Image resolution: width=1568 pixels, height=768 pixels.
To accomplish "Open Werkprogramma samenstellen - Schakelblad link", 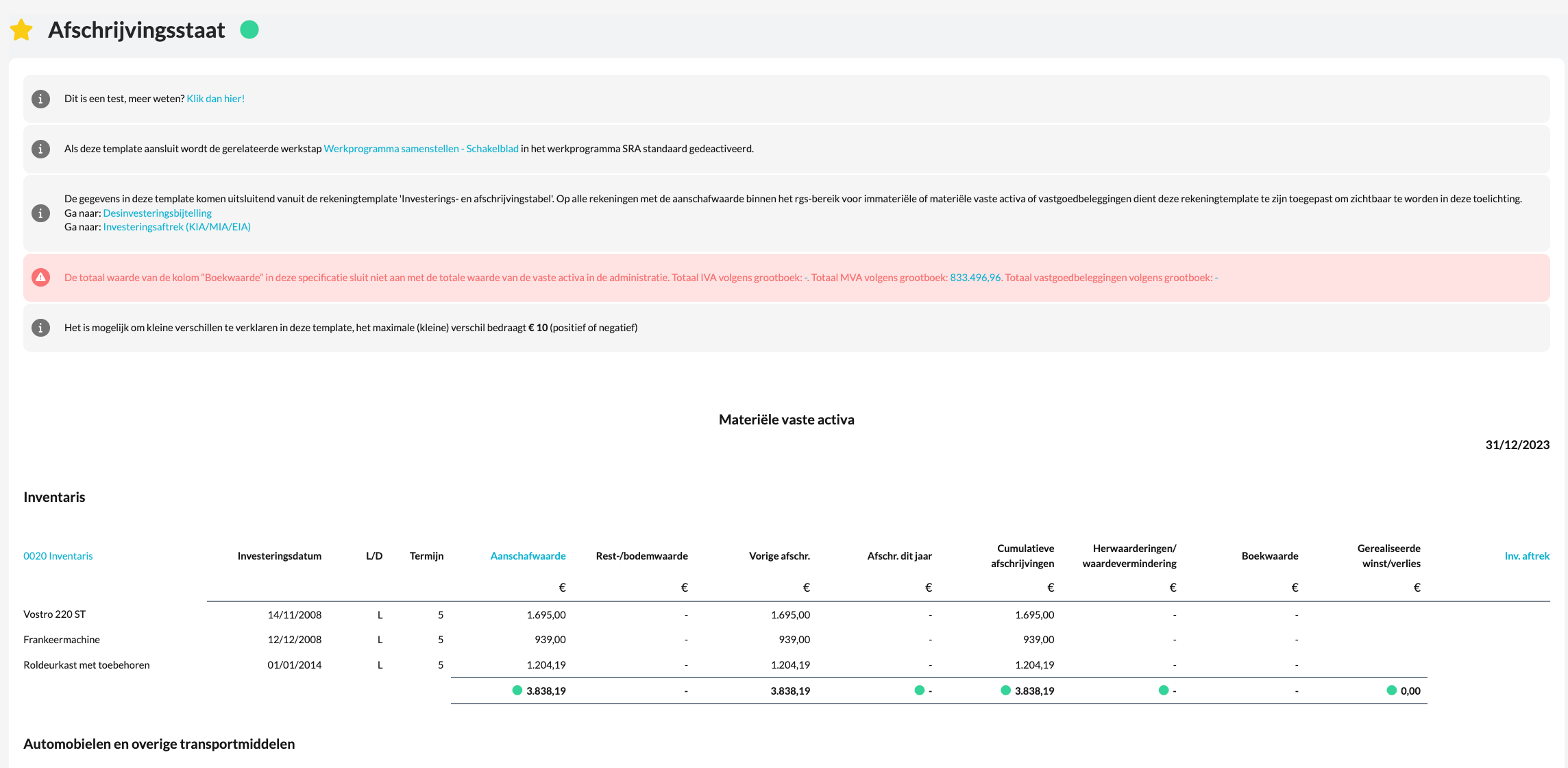I will [x=421, y=149].
